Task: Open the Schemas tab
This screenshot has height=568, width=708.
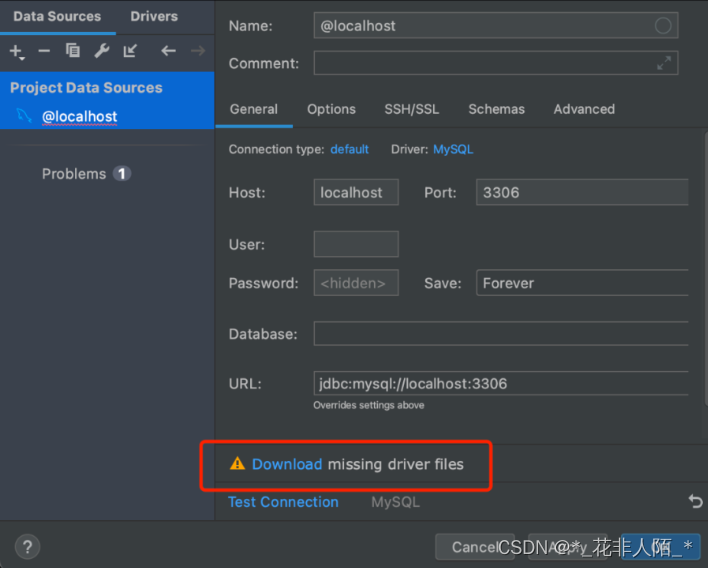Action: 497,109
